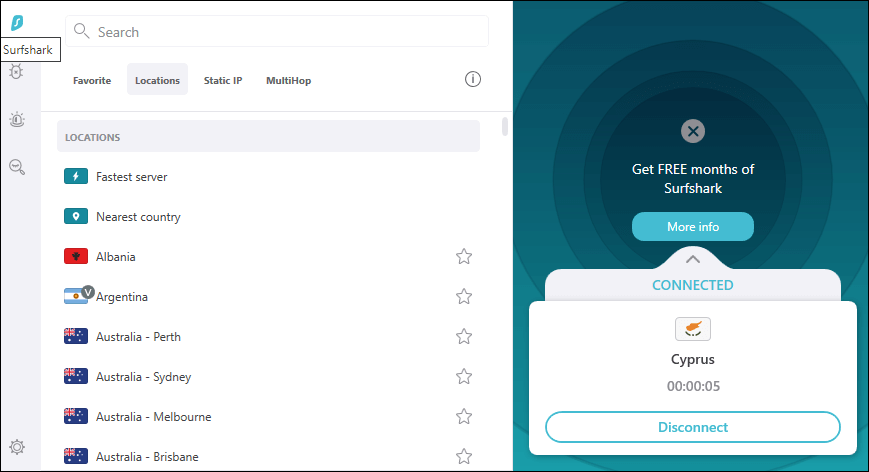Click the Cyprus country name
This screenshot has height=472, width=869.
click(693, 359)
